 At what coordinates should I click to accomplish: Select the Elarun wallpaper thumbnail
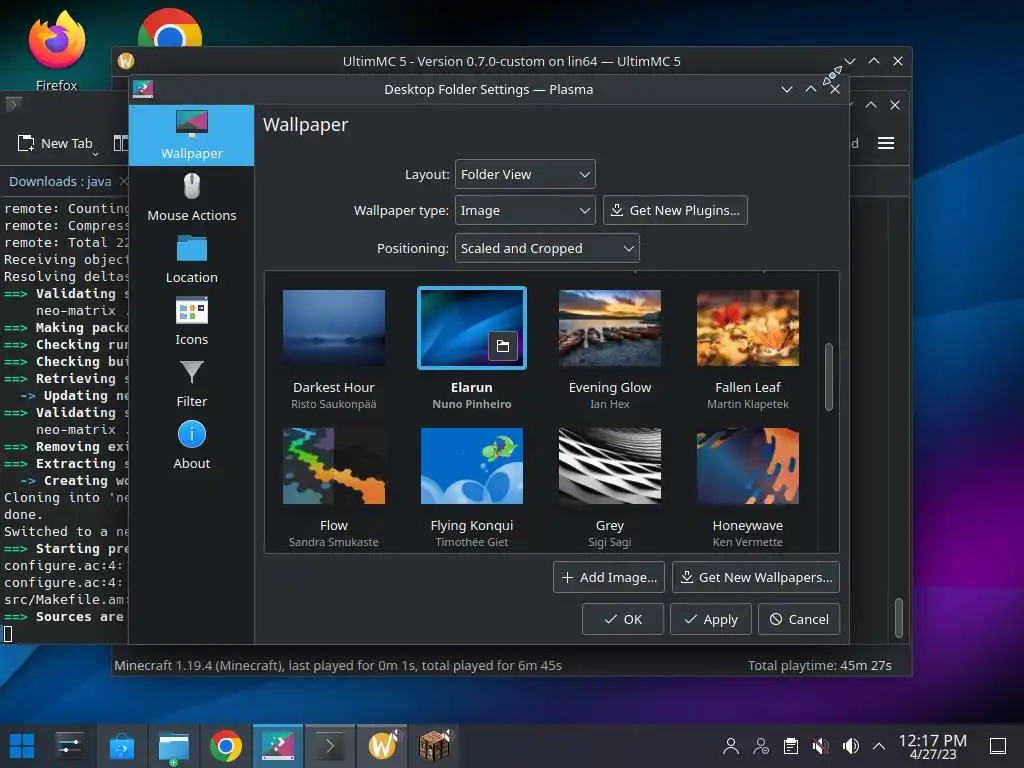472,328
